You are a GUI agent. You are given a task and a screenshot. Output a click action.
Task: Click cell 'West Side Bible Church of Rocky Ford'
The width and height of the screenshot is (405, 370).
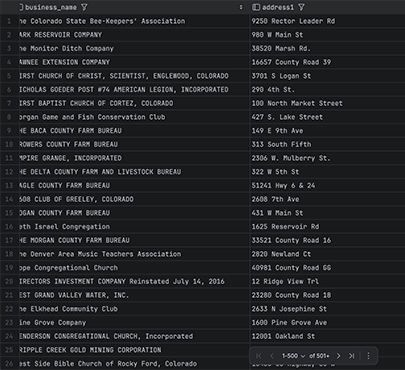pyautogui.click(x=134, y=364)
